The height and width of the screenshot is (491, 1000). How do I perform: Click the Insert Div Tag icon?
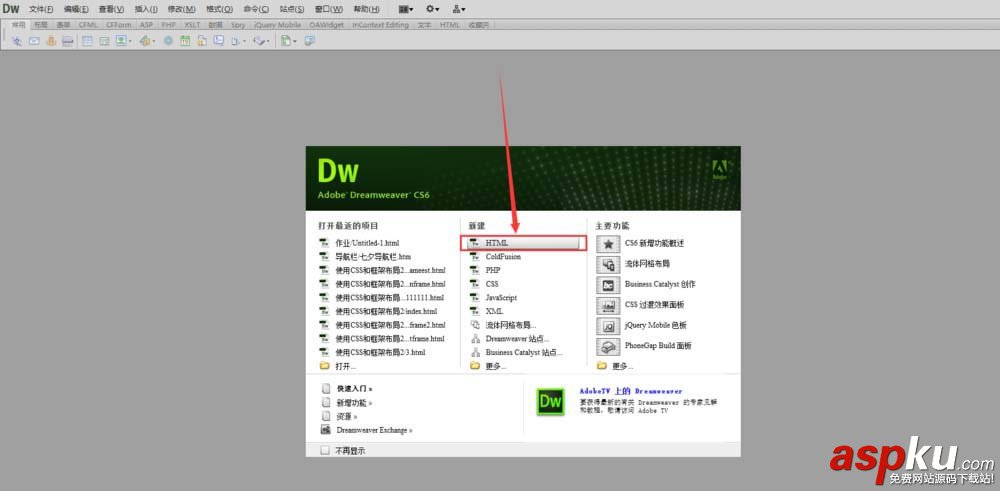point(104,41)
